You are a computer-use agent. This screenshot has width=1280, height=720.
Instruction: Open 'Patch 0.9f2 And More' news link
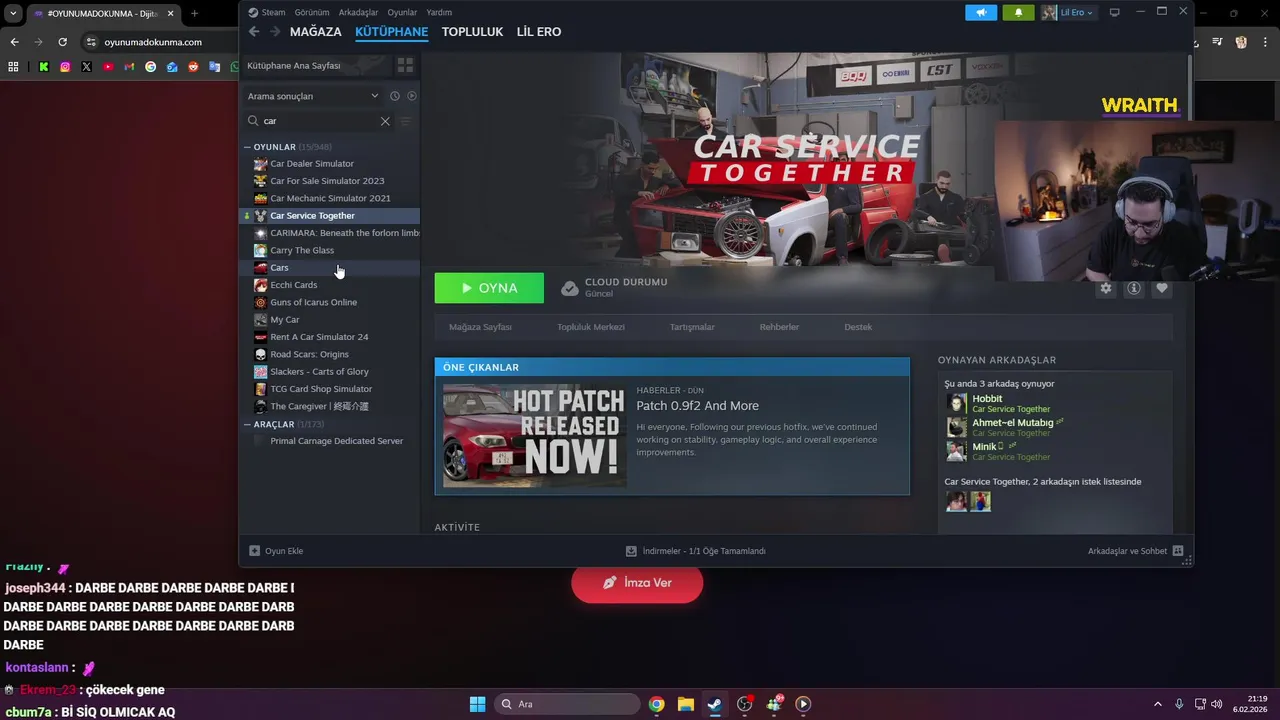(x=698, y=406)
